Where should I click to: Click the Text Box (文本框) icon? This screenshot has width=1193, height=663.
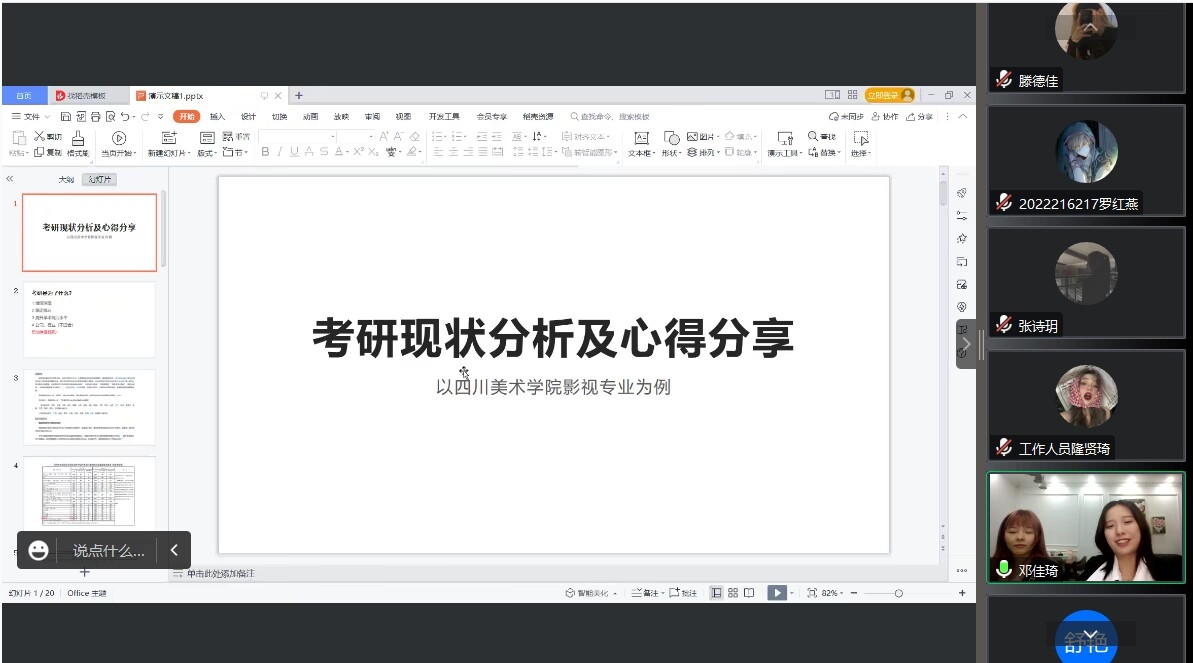click(641, 138)
